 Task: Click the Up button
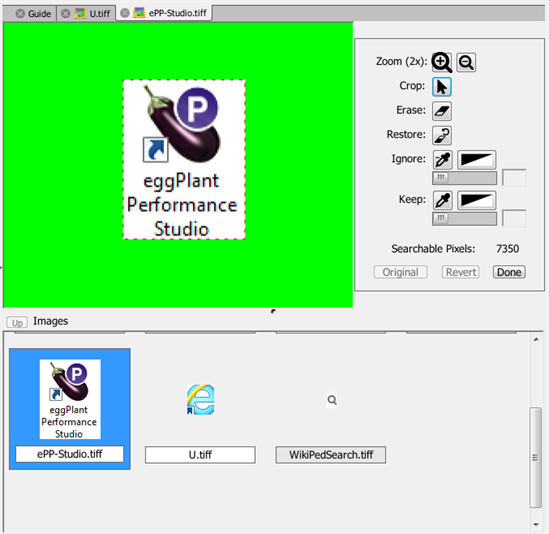pos(17,323)
